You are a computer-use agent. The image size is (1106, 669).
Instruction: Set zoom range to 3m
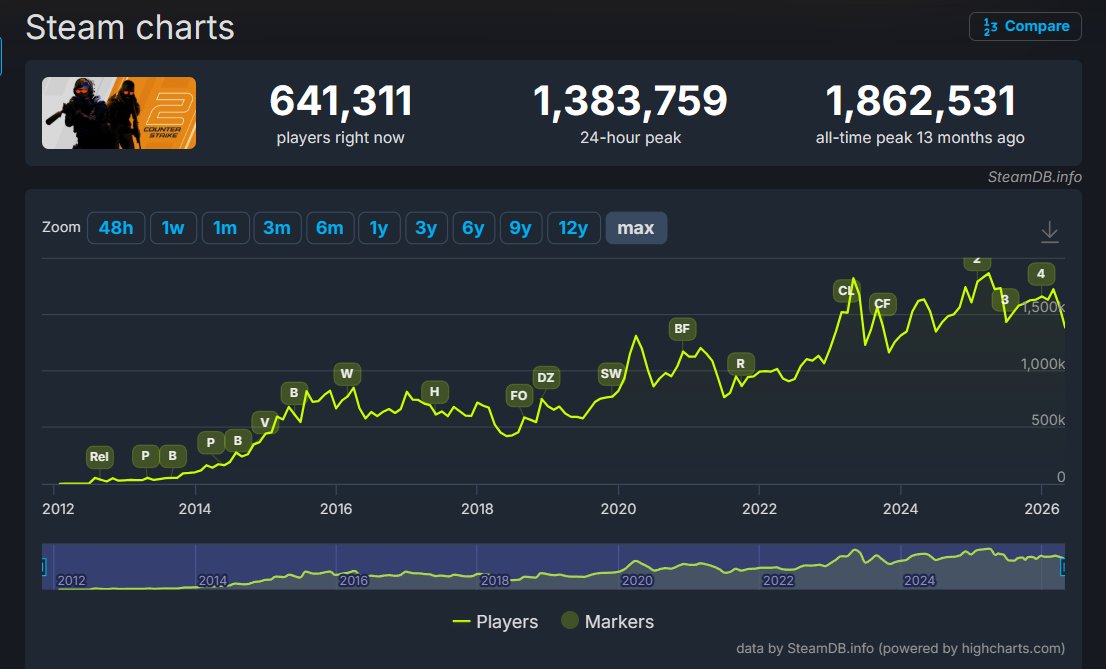277,228
